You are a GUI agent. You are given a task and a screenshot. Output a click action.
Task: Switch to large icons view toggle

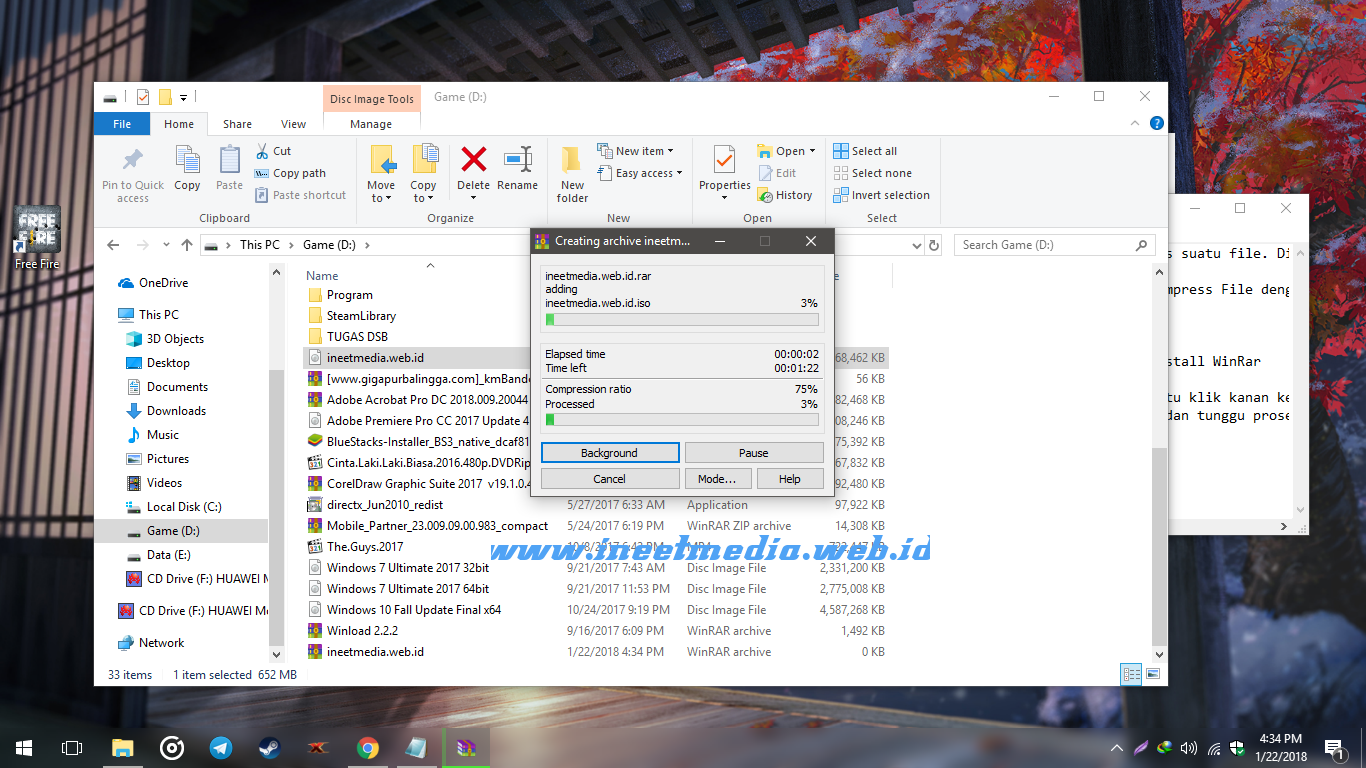point(1153,675)
